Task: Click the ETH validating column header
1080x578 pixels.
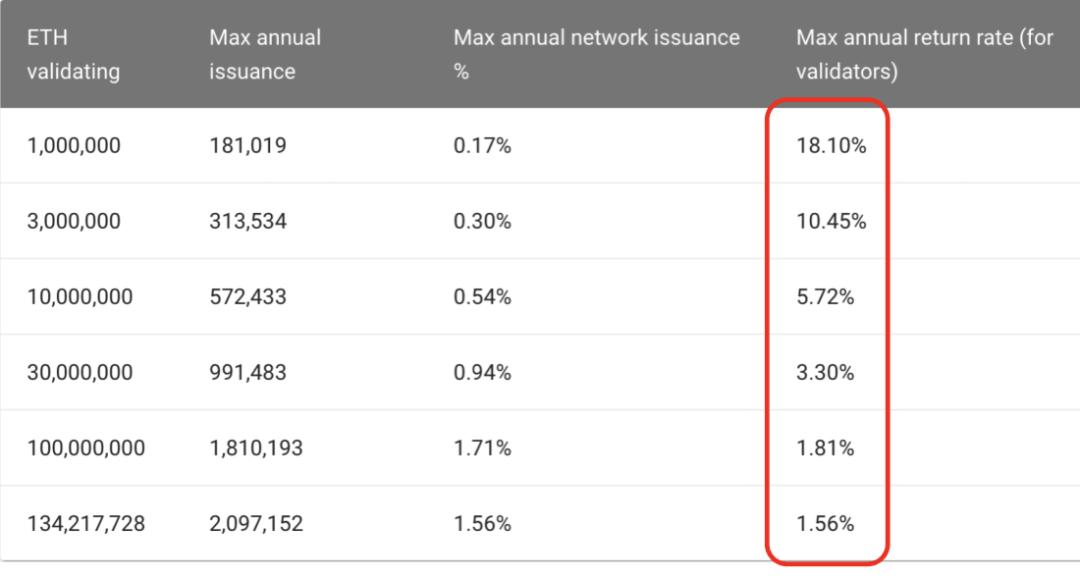Action: 73,54
